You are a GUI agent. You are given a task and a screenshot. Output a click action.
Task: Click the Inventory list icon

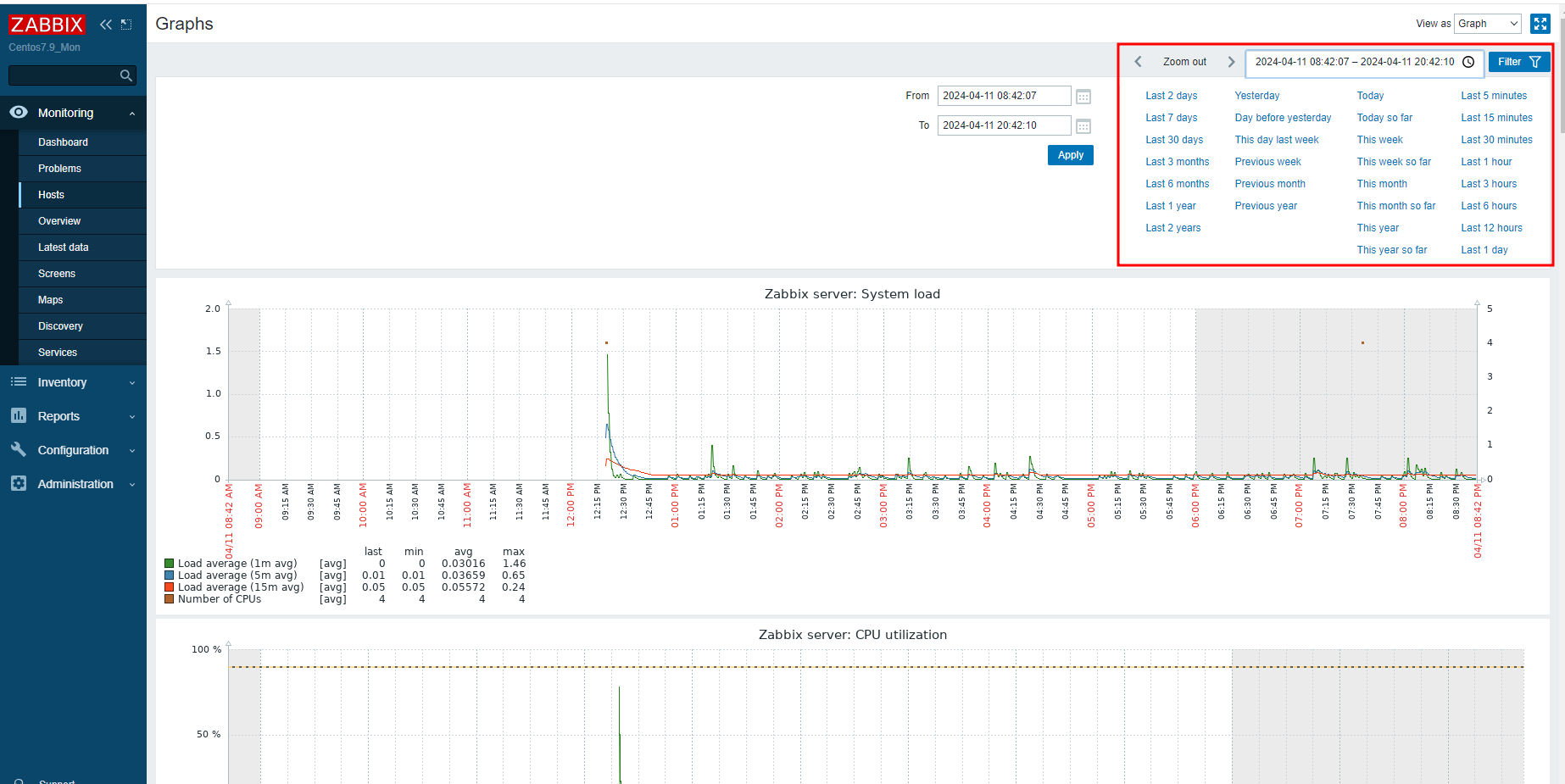19,382
